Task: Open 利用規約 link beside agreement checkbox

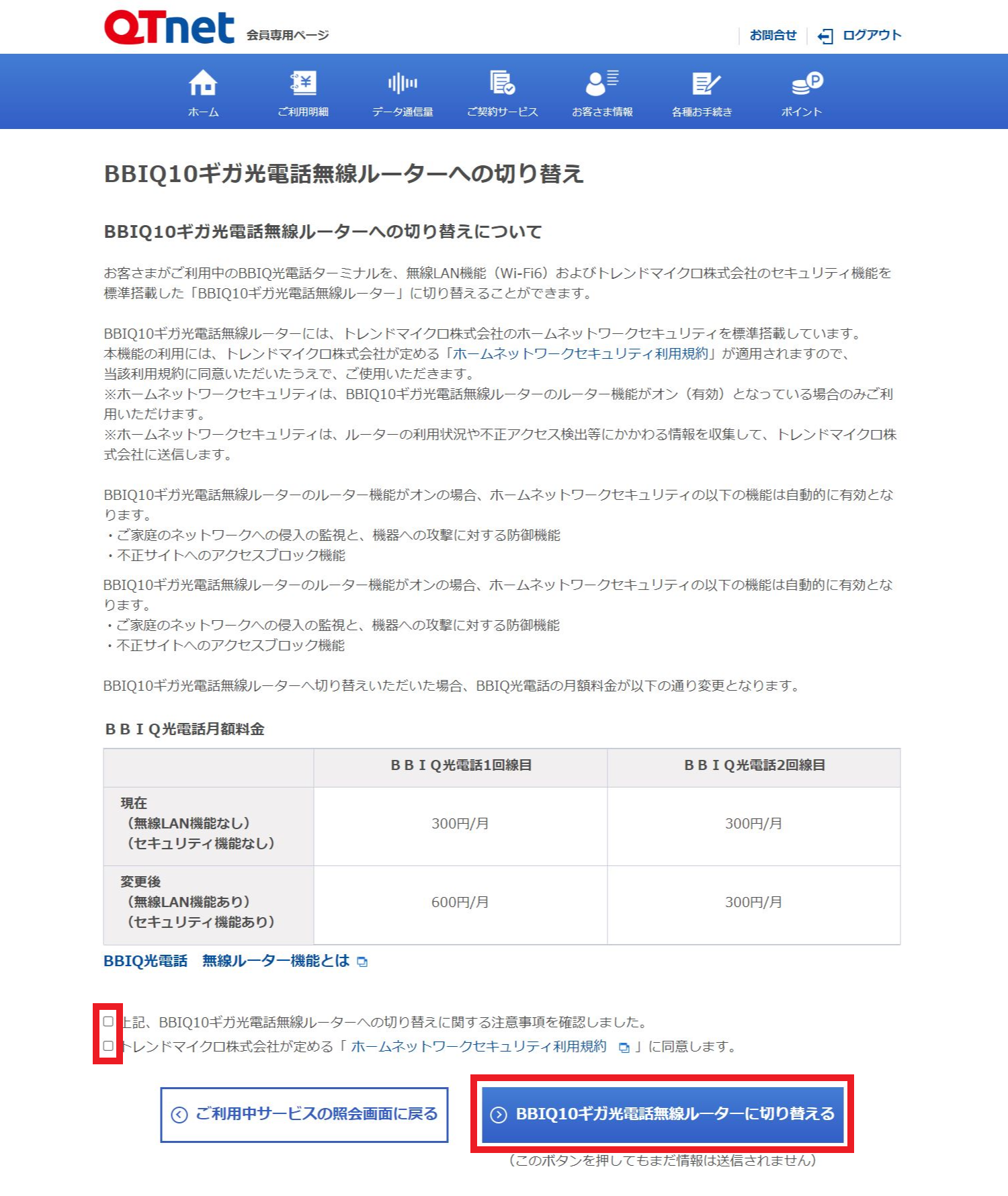Action: [478, 1046]
